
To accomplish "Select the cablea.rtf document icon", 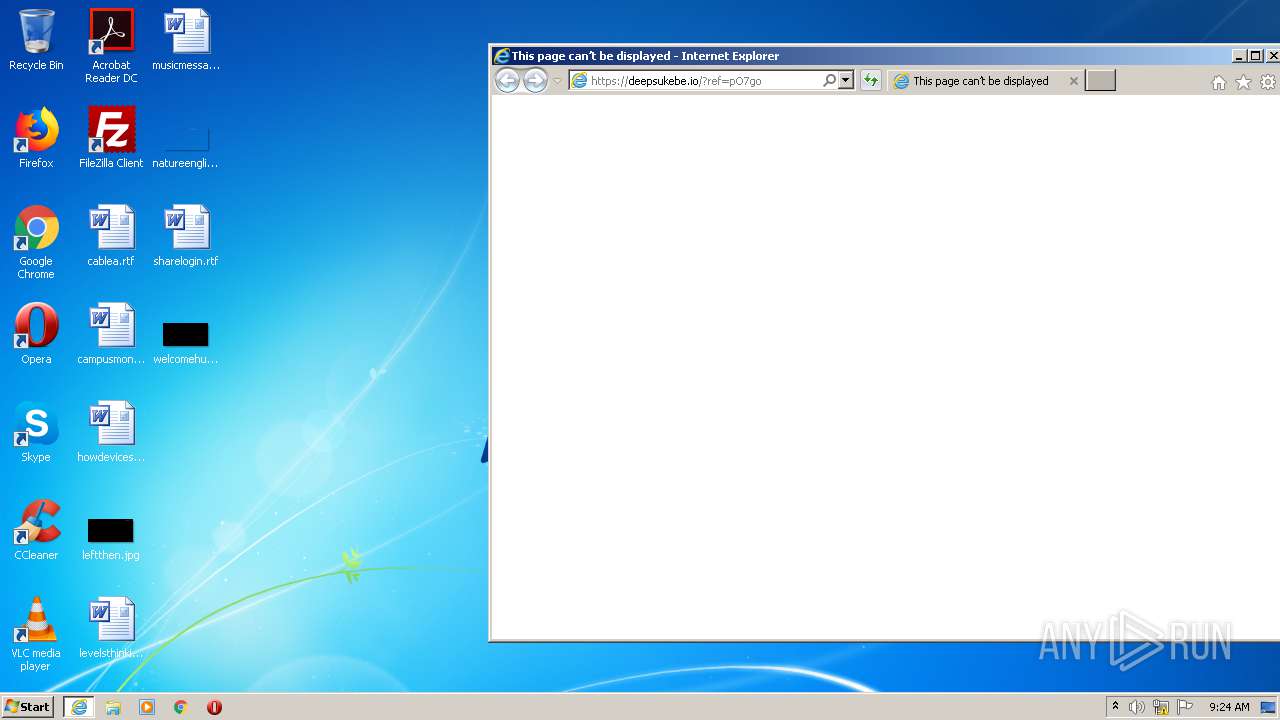I will click(111, 236).
